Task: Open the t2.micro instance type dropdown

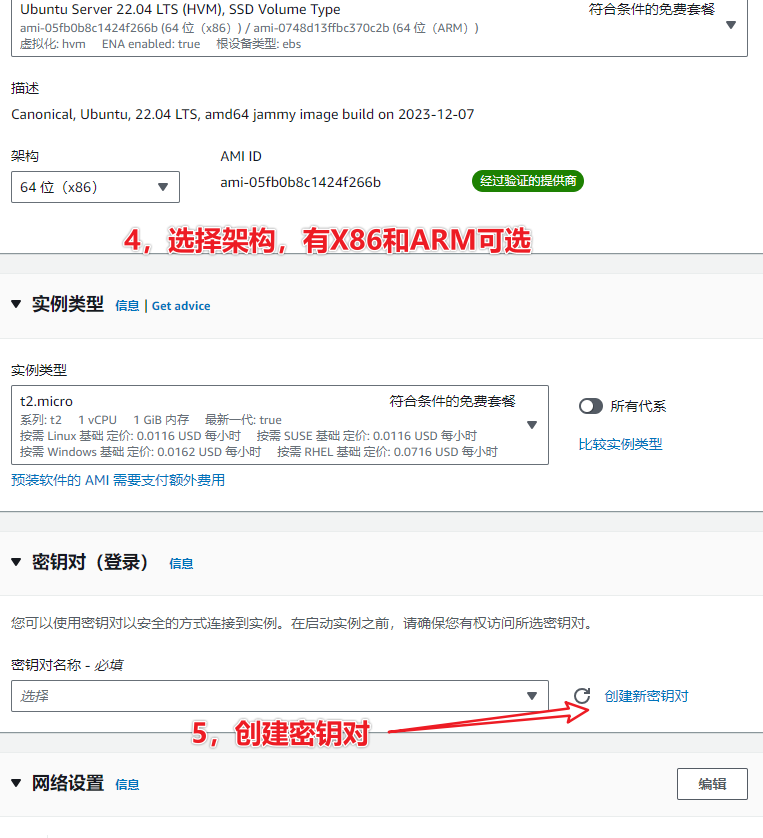Action: tap(279, 425)
